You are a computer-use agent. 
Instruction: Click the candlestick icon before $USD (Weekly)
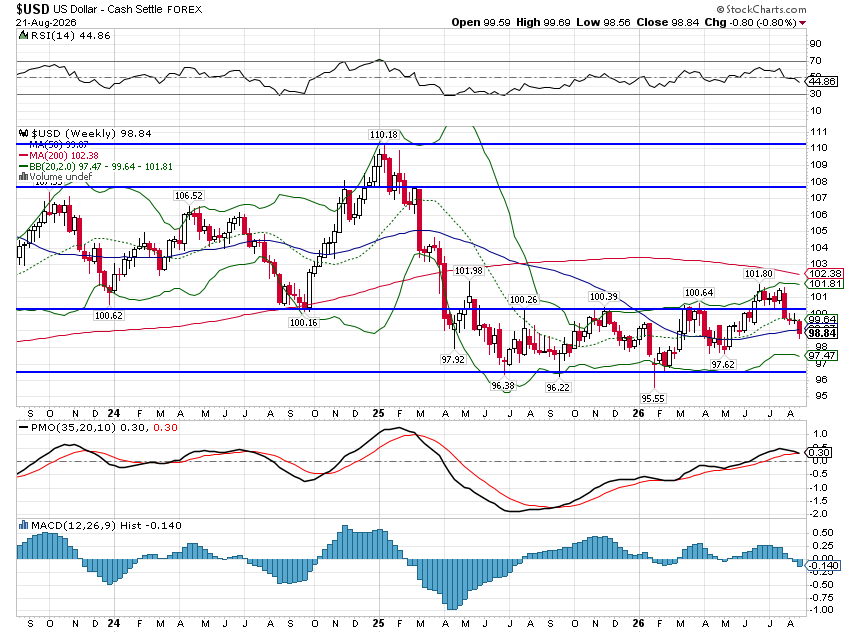(23, 133)
